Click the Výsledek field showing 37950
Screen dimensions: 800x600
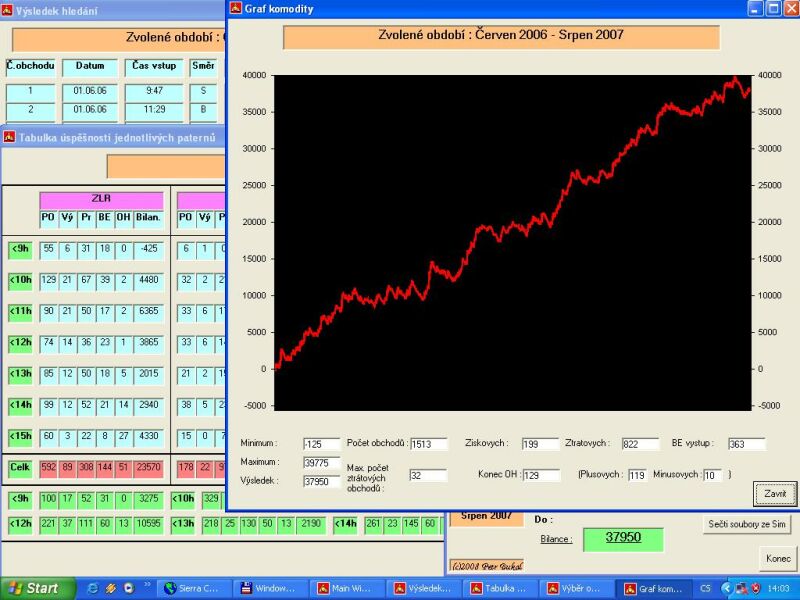[x=321, y=482]
